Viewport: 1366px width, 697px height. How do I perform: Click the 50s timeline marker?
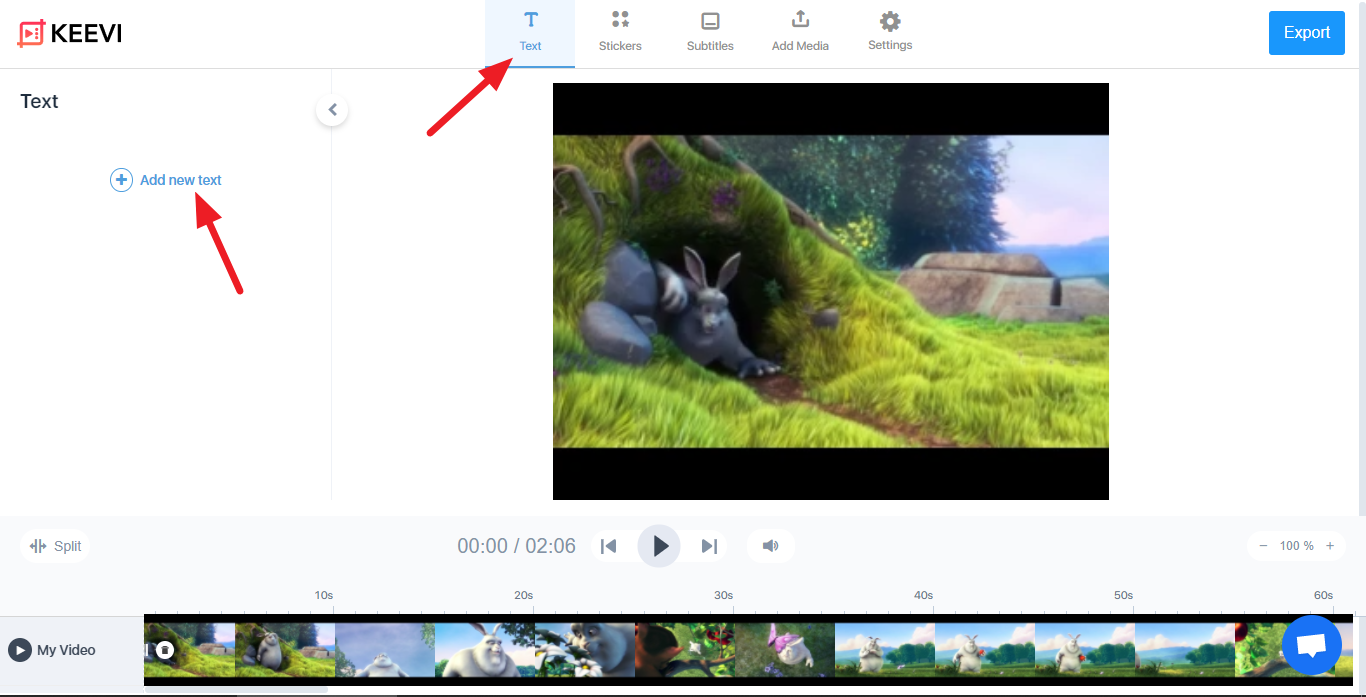point(1124,595)
